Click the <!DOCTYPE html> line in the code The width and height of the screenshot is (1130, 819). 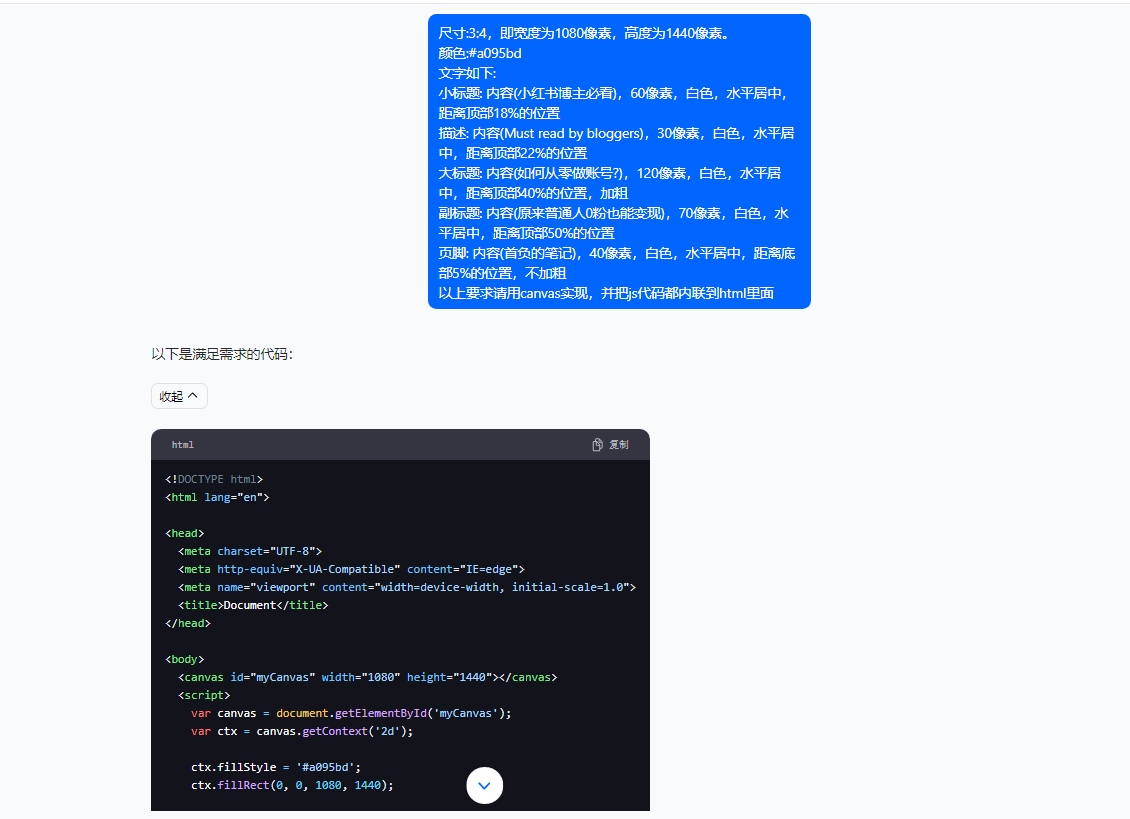216,479
